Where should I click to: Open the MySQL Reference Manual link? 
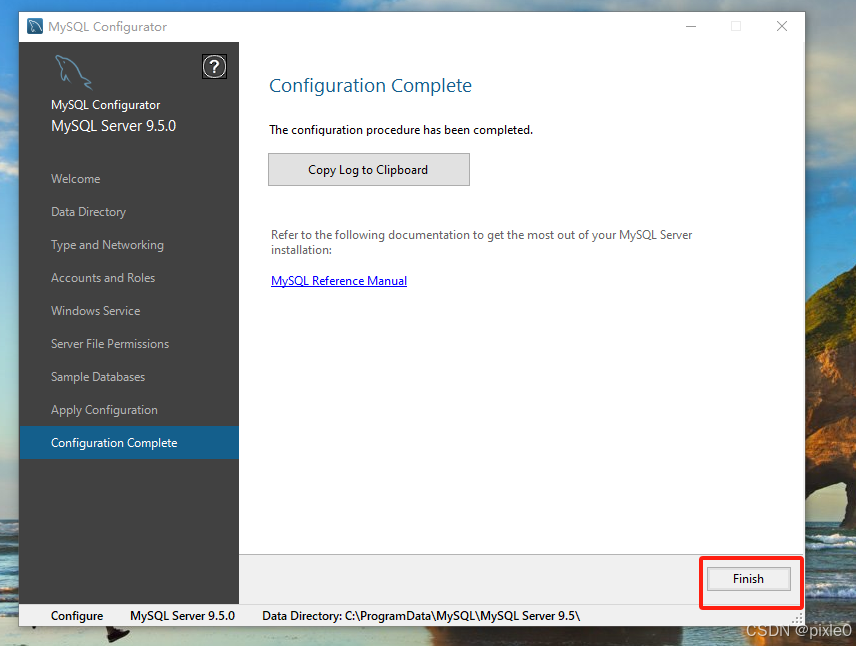pos(339,281)
